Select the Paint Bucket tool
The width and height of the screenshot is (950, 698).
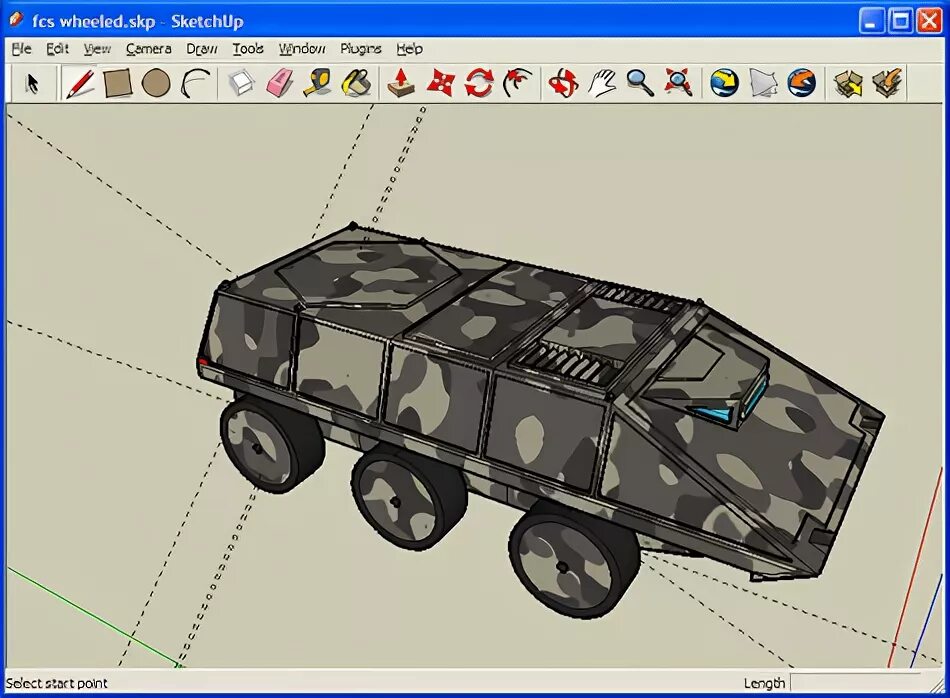coord(356,83)
